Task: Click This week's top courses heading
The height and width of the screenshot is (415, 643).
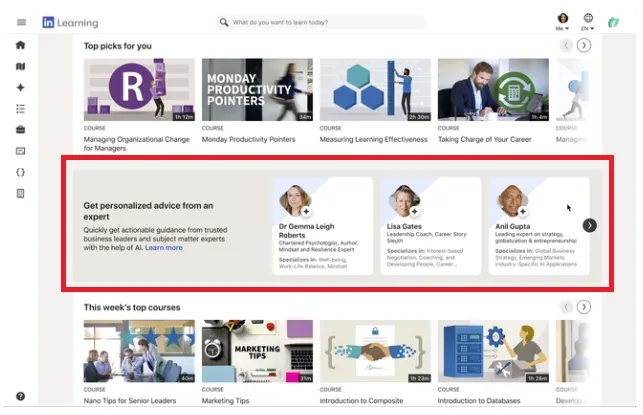Action: tap(132, 307)
